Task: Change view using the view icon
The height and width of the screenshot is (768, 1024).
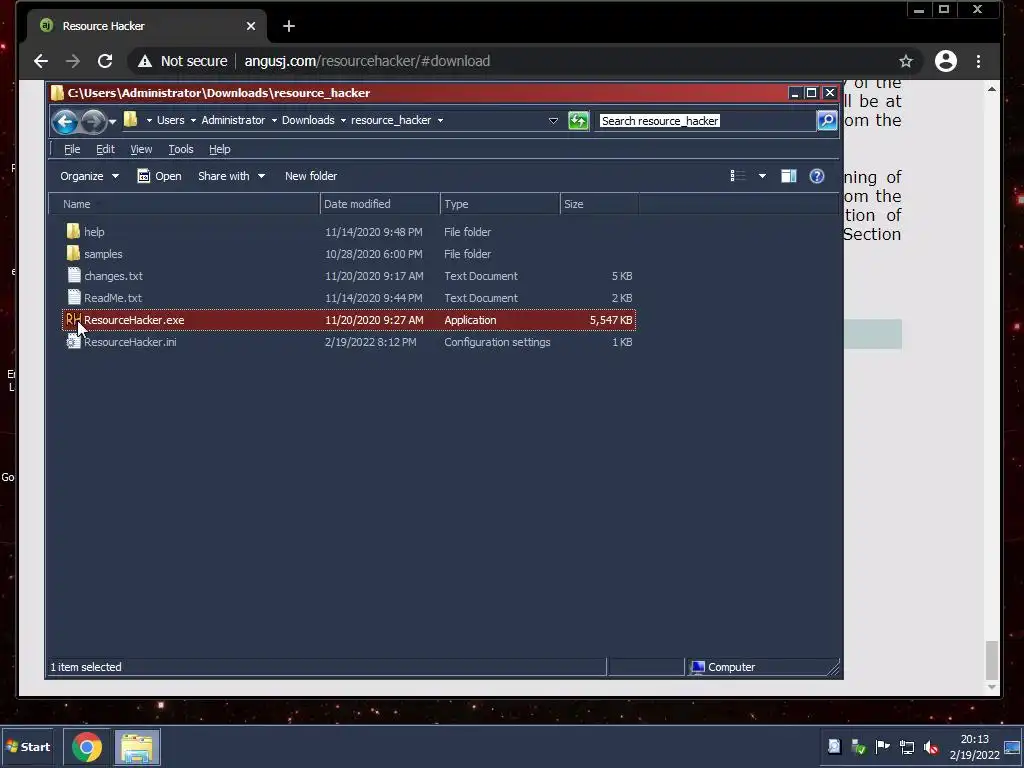Action: 738,176
